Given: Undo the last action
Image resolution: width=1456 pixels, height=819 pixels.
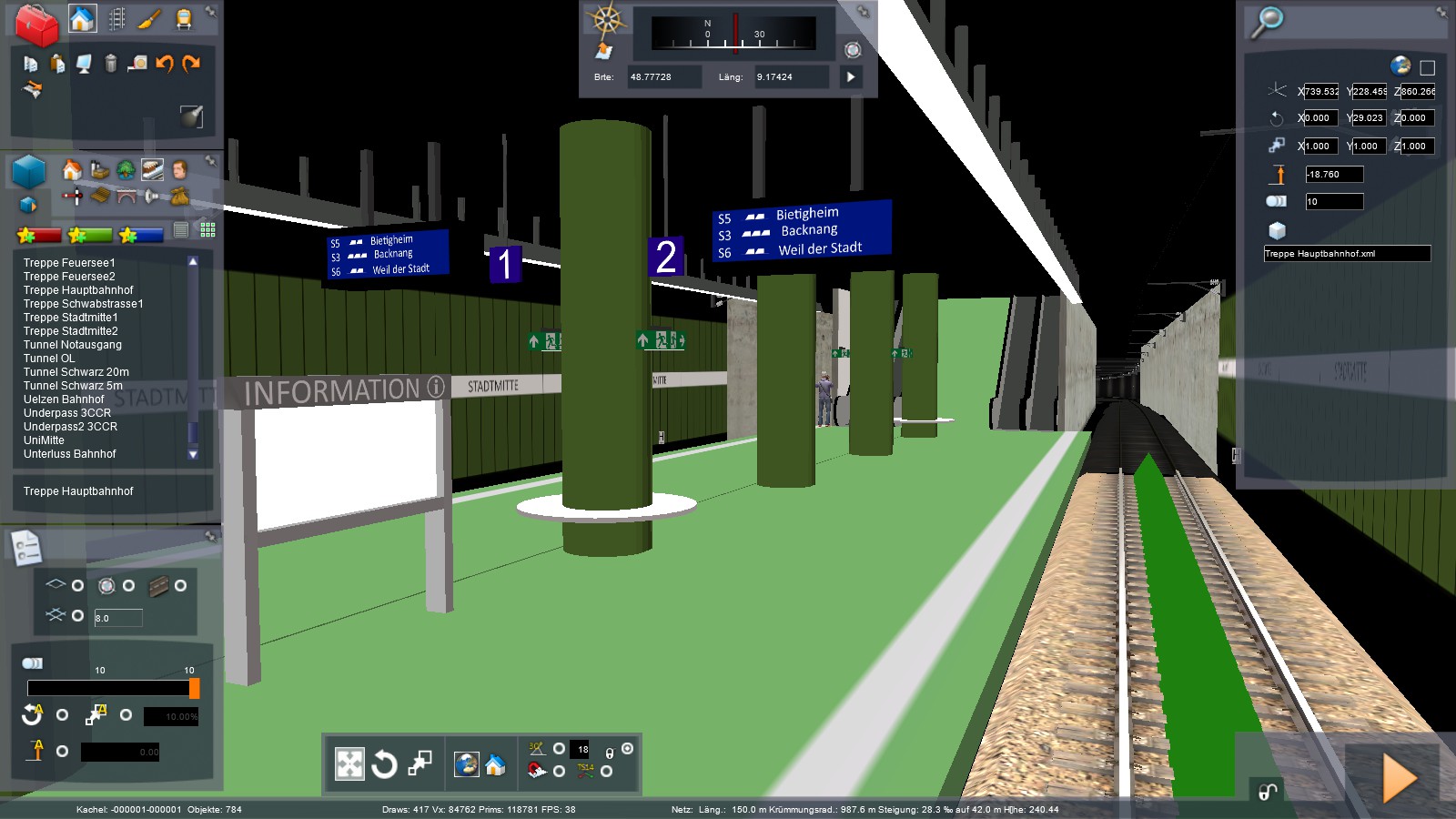Looking at the screenshot, I should click(165, 63).
